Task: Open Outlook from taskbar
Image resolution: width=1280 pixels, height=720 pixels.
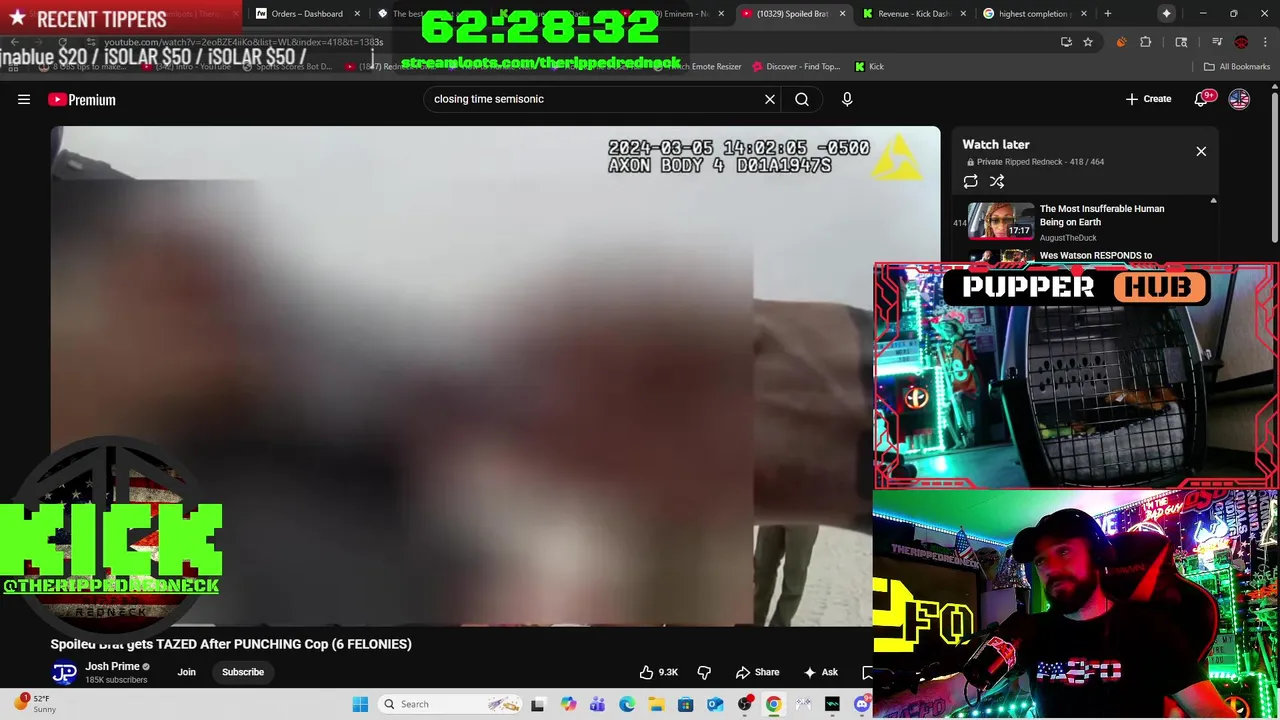Action: coord(715,704)
